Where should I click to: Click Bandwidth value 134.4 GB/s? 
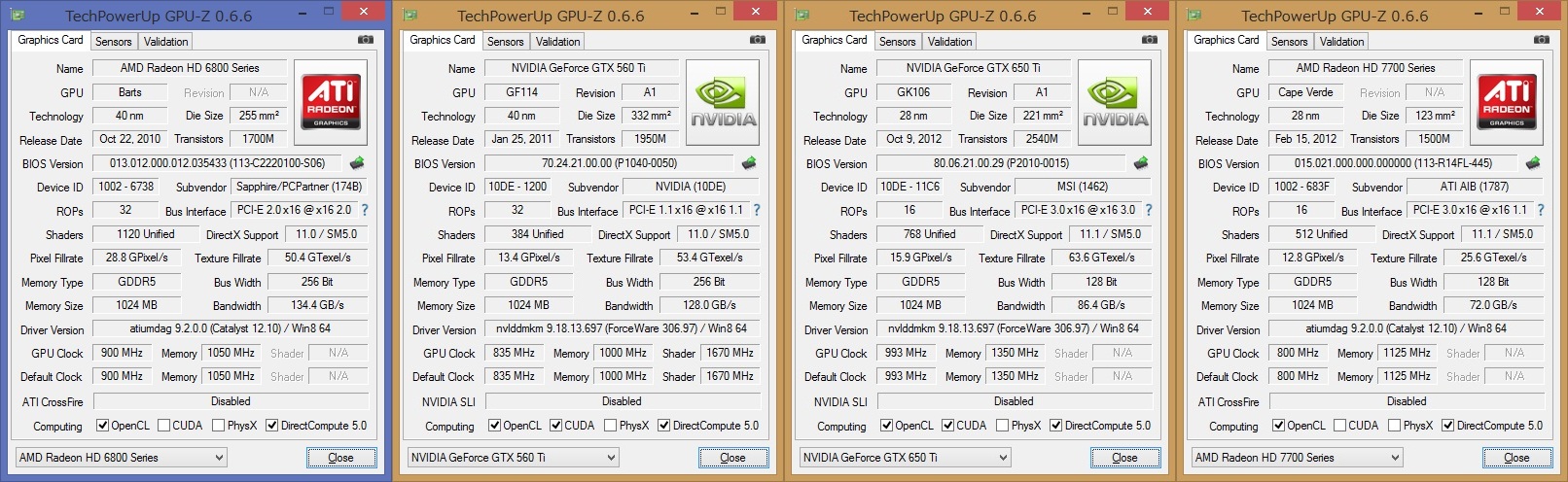pos(317,305)
